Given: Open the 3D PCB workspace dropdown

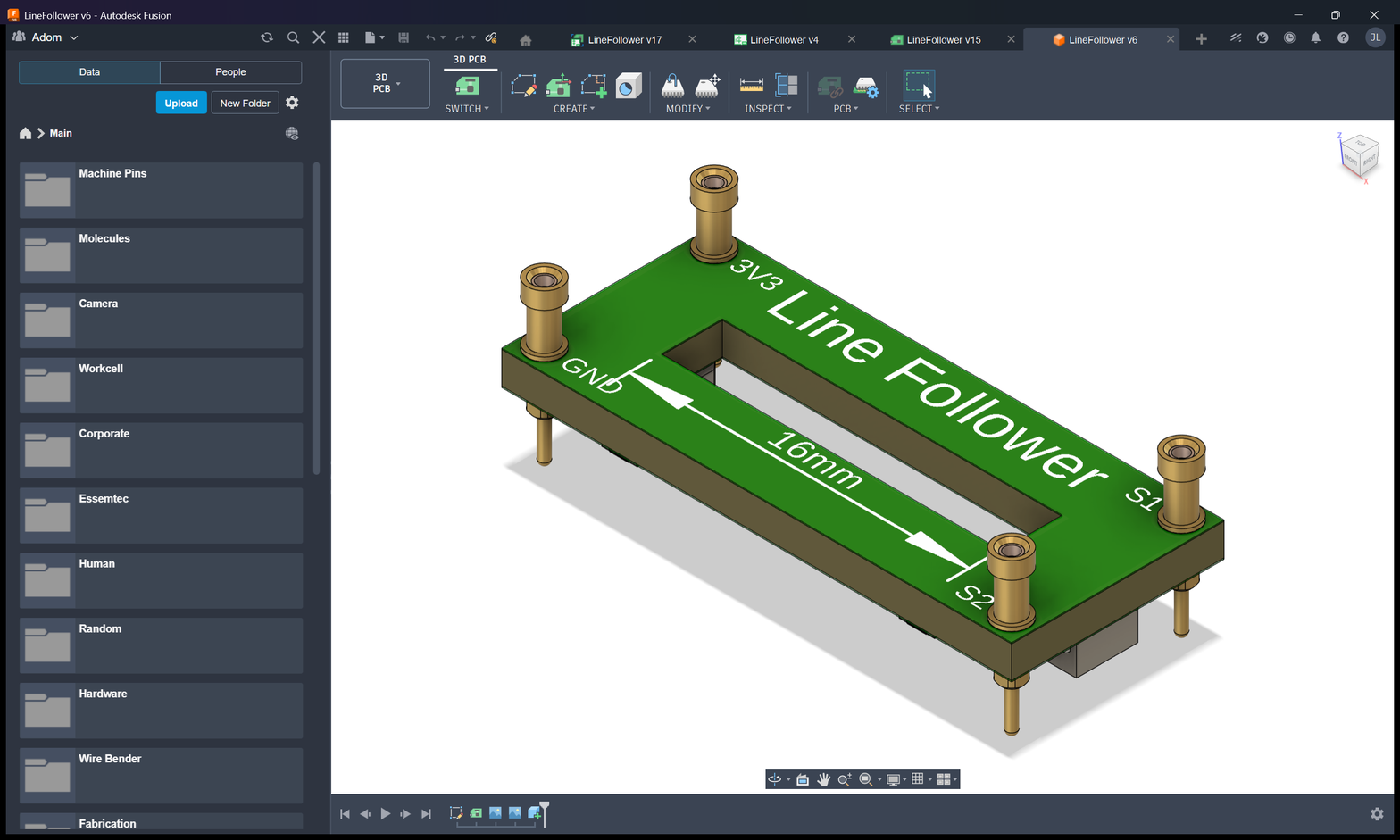Looking at the screenshot, I should 385,83.
